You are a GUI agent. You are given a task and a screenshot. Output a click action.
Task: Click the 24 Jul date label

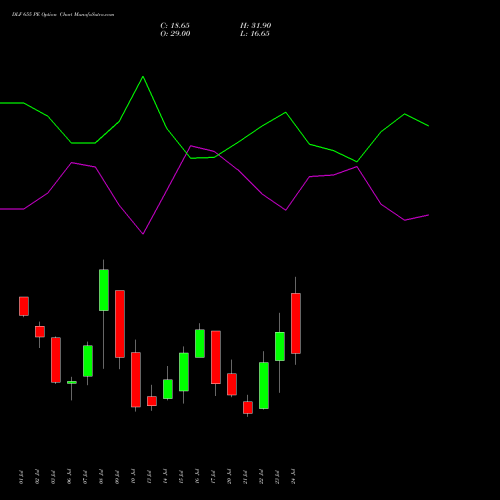293,477
